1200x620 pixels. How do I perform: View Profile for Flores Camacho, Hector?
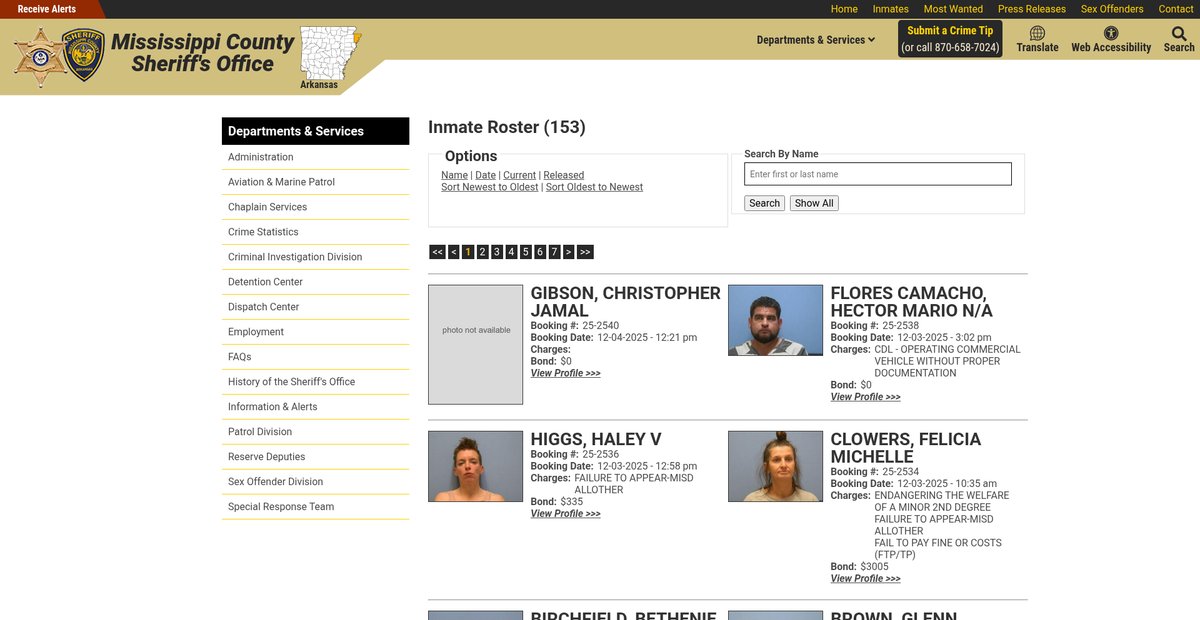pos(865,397)
